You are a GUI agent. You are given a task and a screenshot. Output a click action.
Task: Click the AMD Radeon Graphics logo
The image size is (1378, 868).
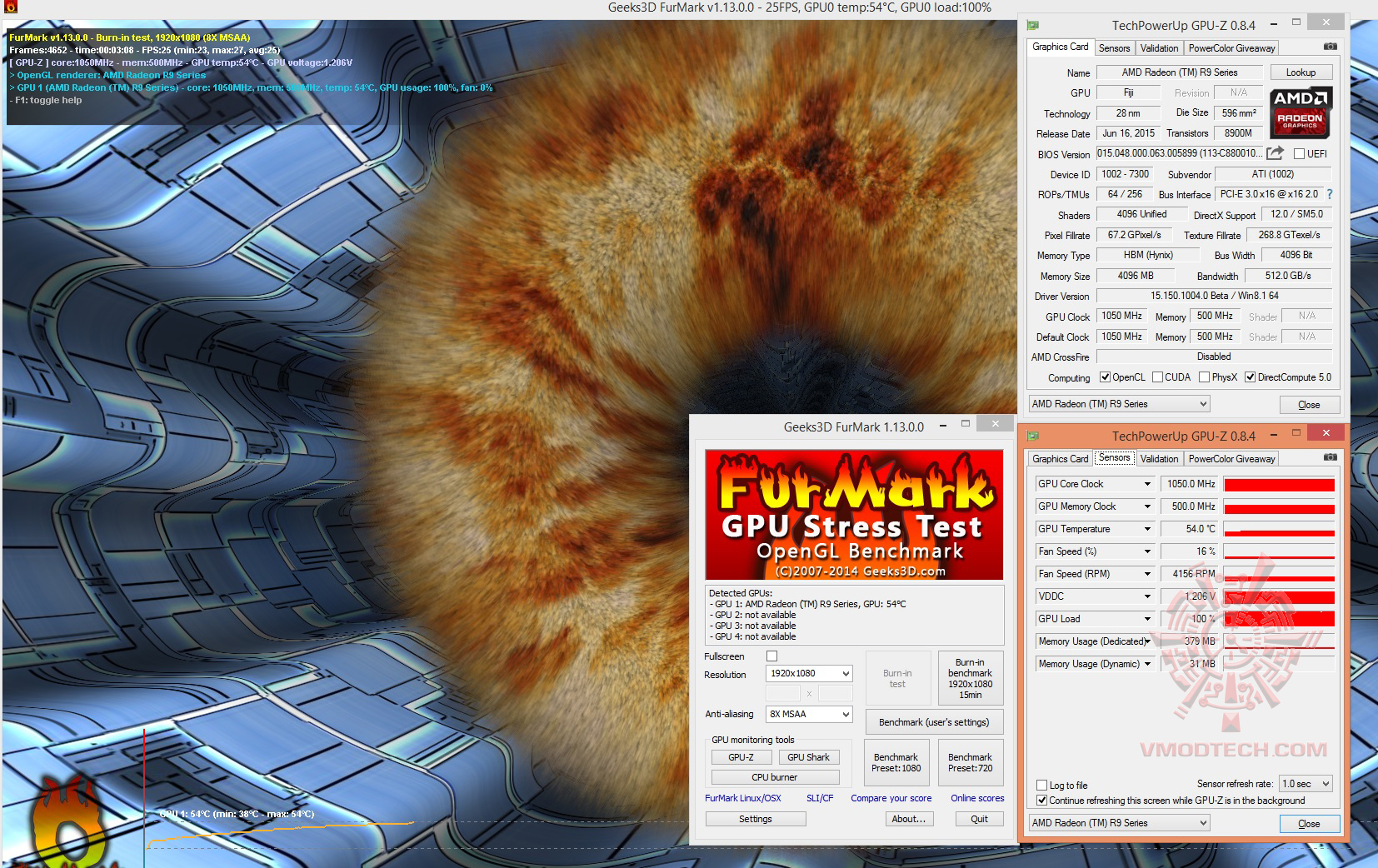pos(1300,112)
